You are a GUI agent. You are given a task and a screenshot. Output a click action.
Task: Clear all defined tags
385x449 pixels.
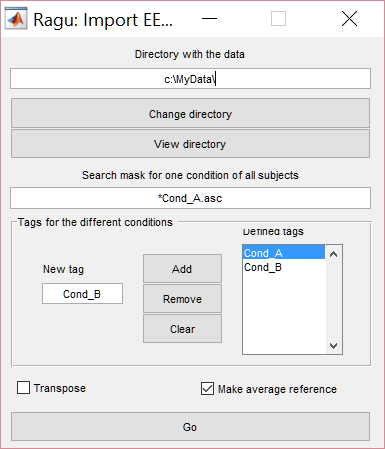[x=182, y=329]
